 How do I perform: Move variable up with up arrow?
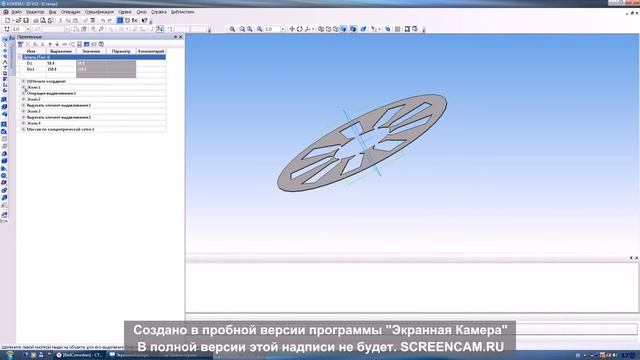[x=50, y=44]
